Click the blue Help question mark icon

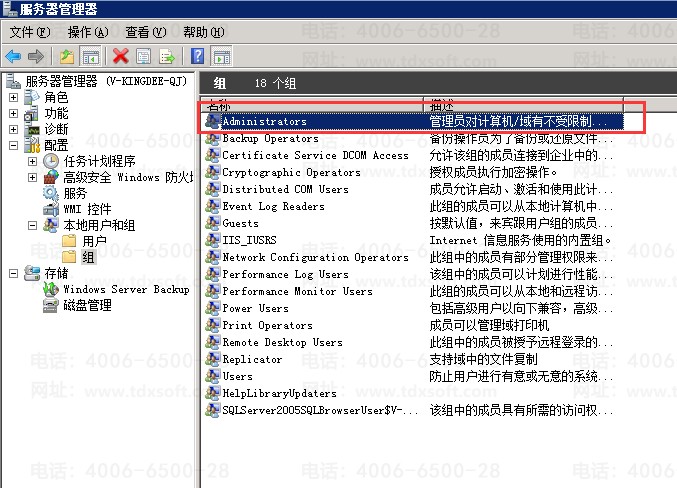pos(198,56)
